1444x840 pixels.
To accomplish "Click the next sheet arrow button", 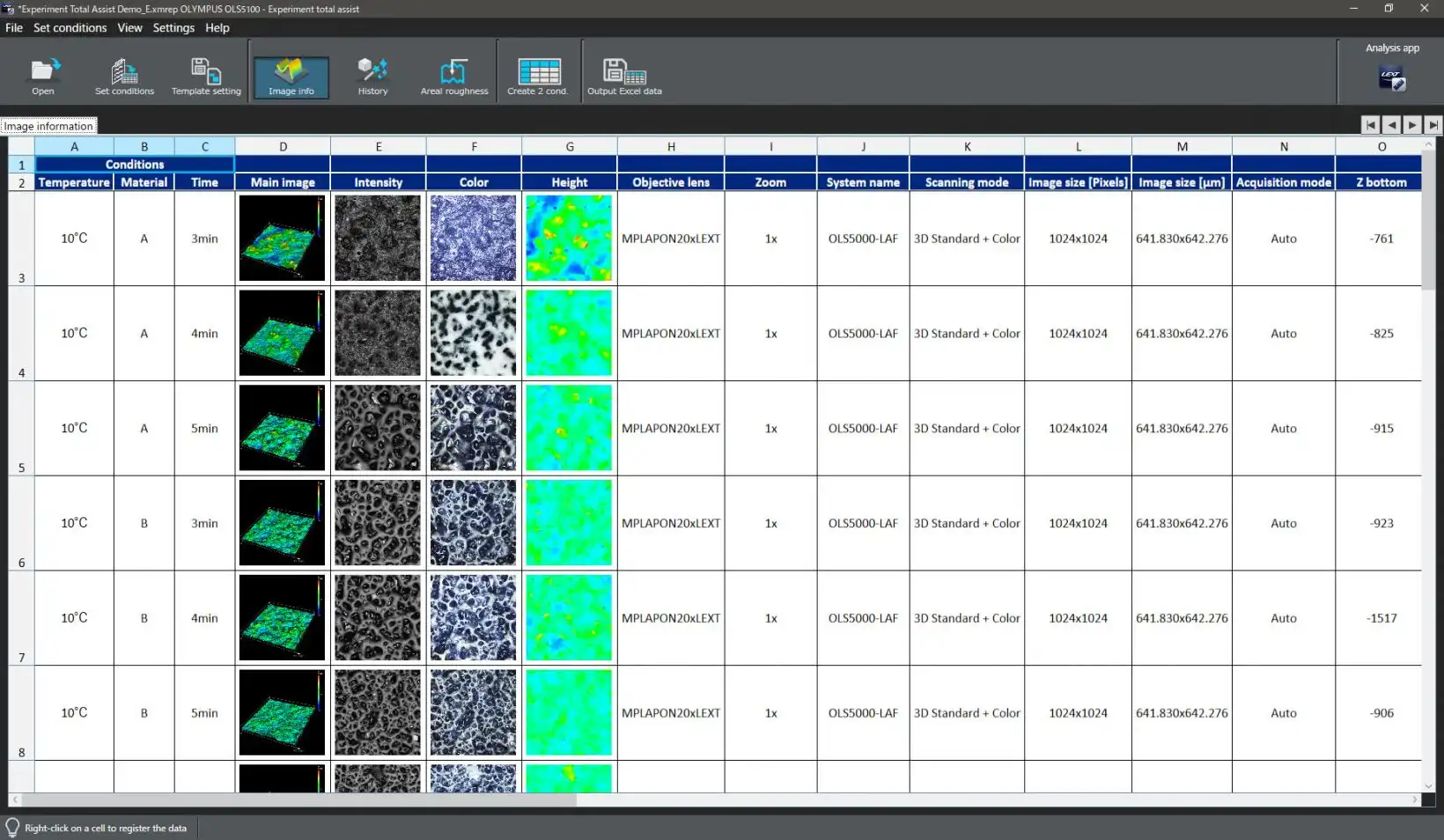I will click(x=1412, y=125).
